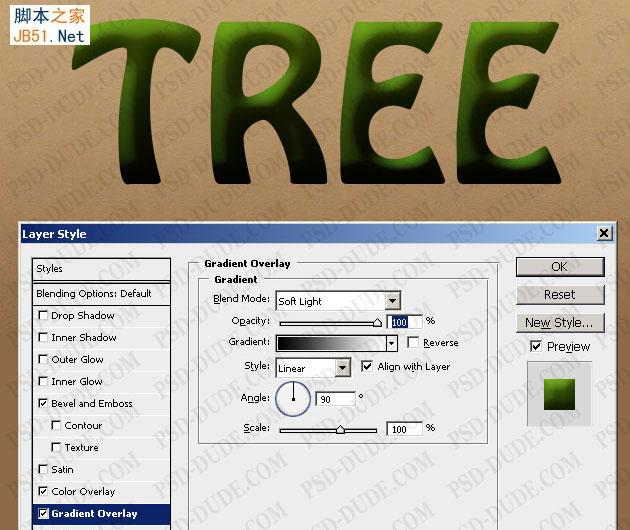Viewport: 630px width, 530px height.
Task: Toggle the Preview checkbox
Action: tap(536, 346)
